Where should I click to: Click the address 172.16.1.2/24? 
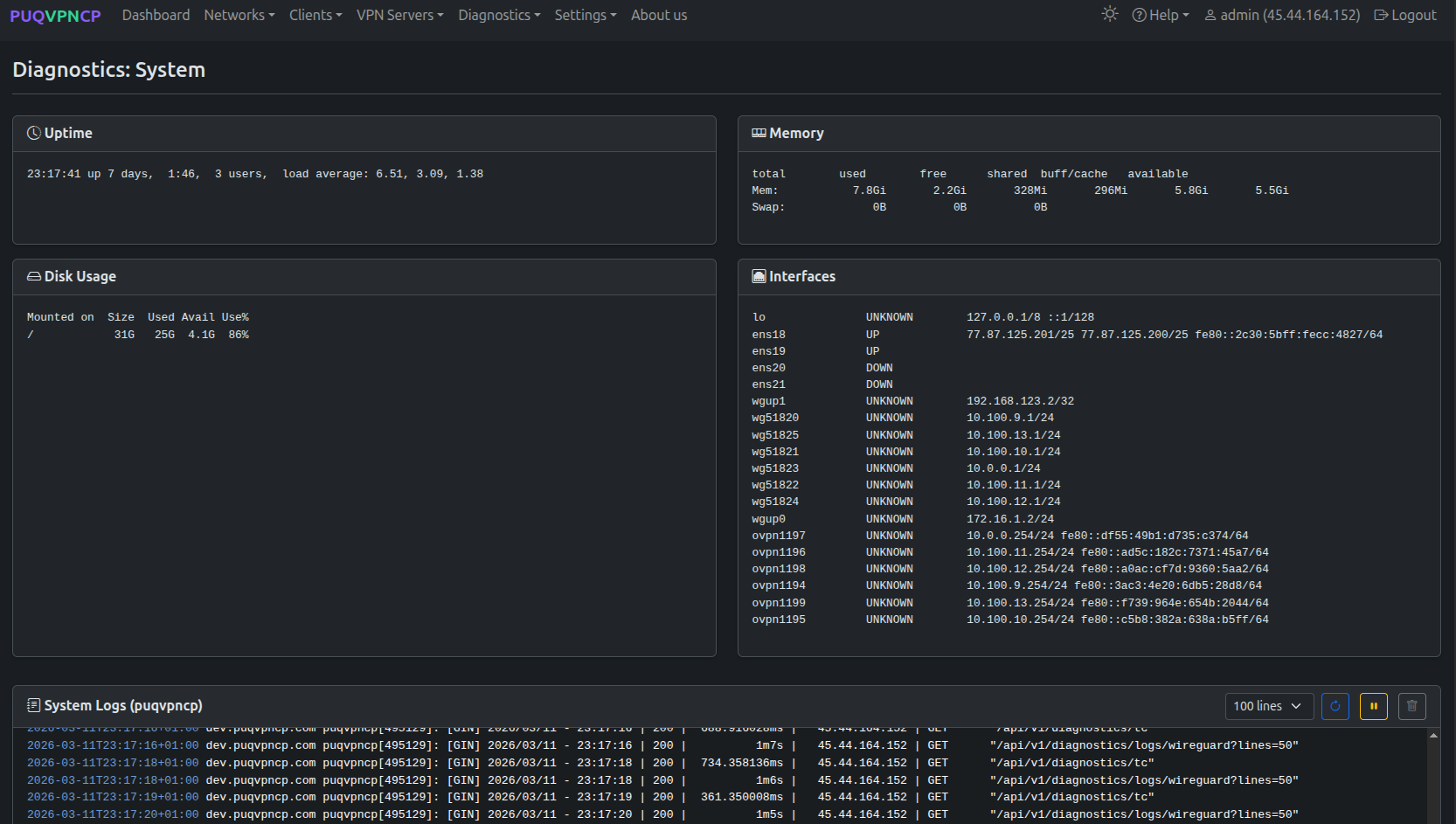1010,519
